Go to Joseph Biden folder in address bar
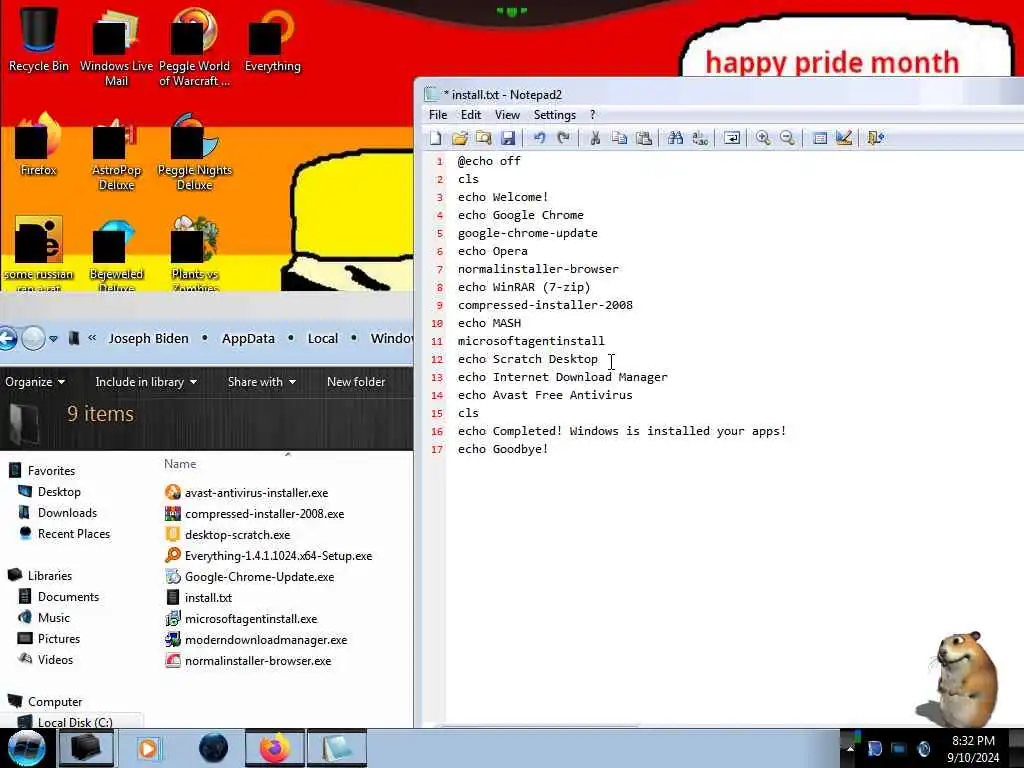 (x=148, y=338)
